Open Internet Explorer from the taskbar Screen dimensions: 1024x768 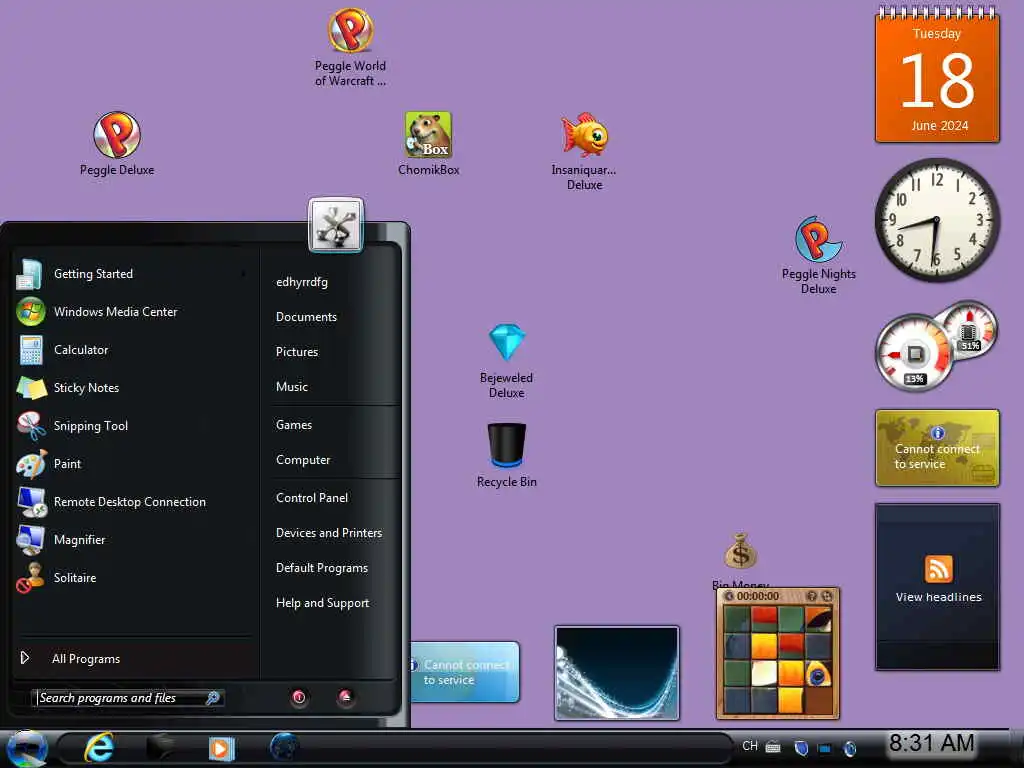[x=99, y=748]
